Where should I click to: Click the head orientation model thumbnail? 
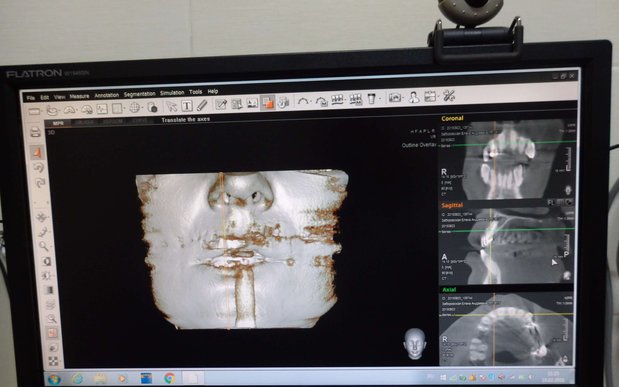[415, 344]
